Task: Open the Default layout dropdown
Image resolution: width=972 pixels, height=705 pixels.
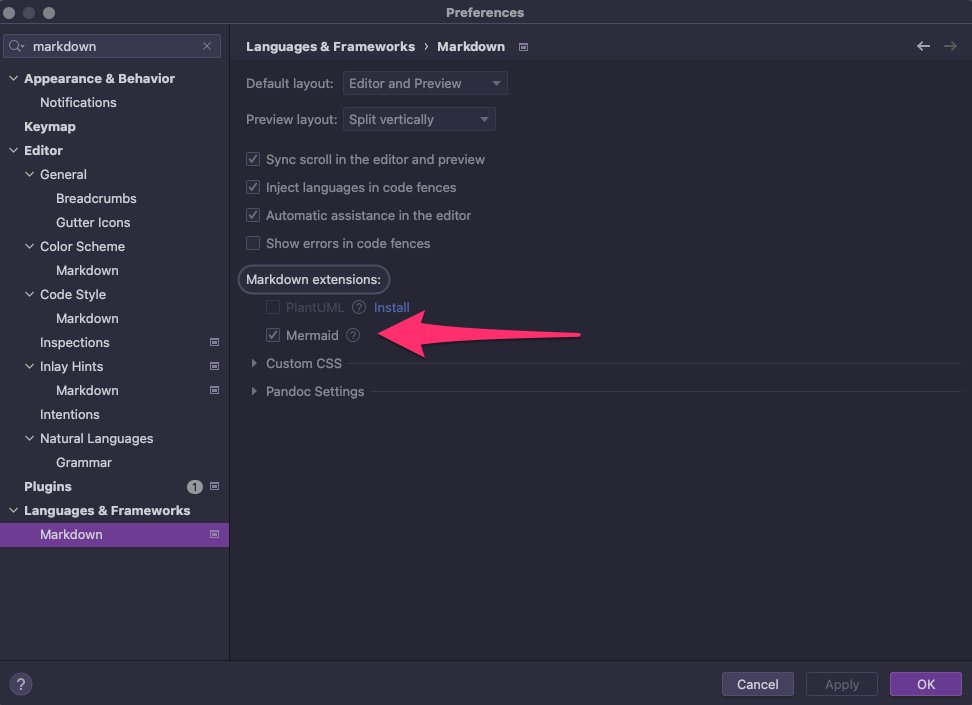Action: click(425, 83)
